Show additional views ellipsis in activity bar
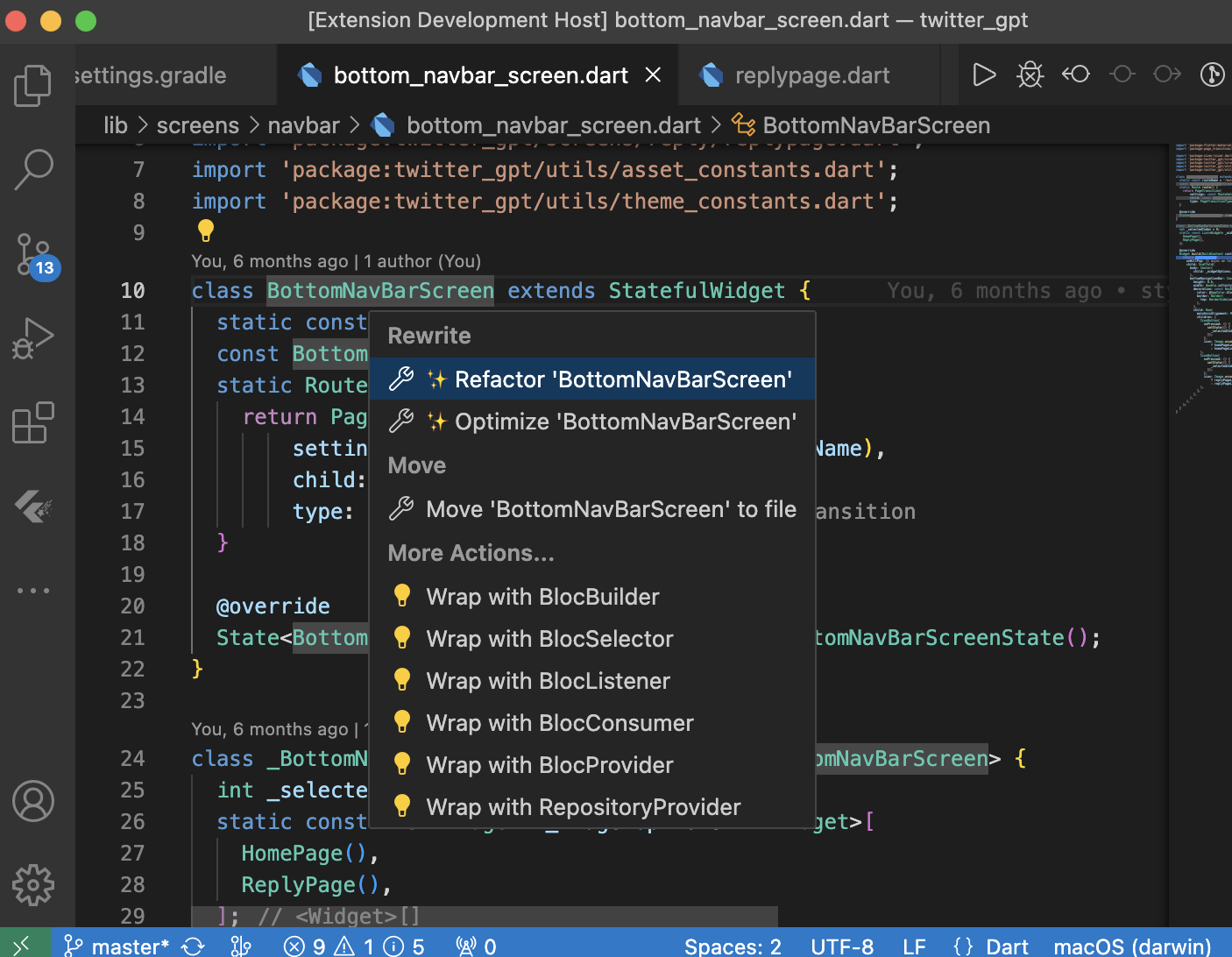Screen dimensions: 1232x957 click(x=33, y=591)
